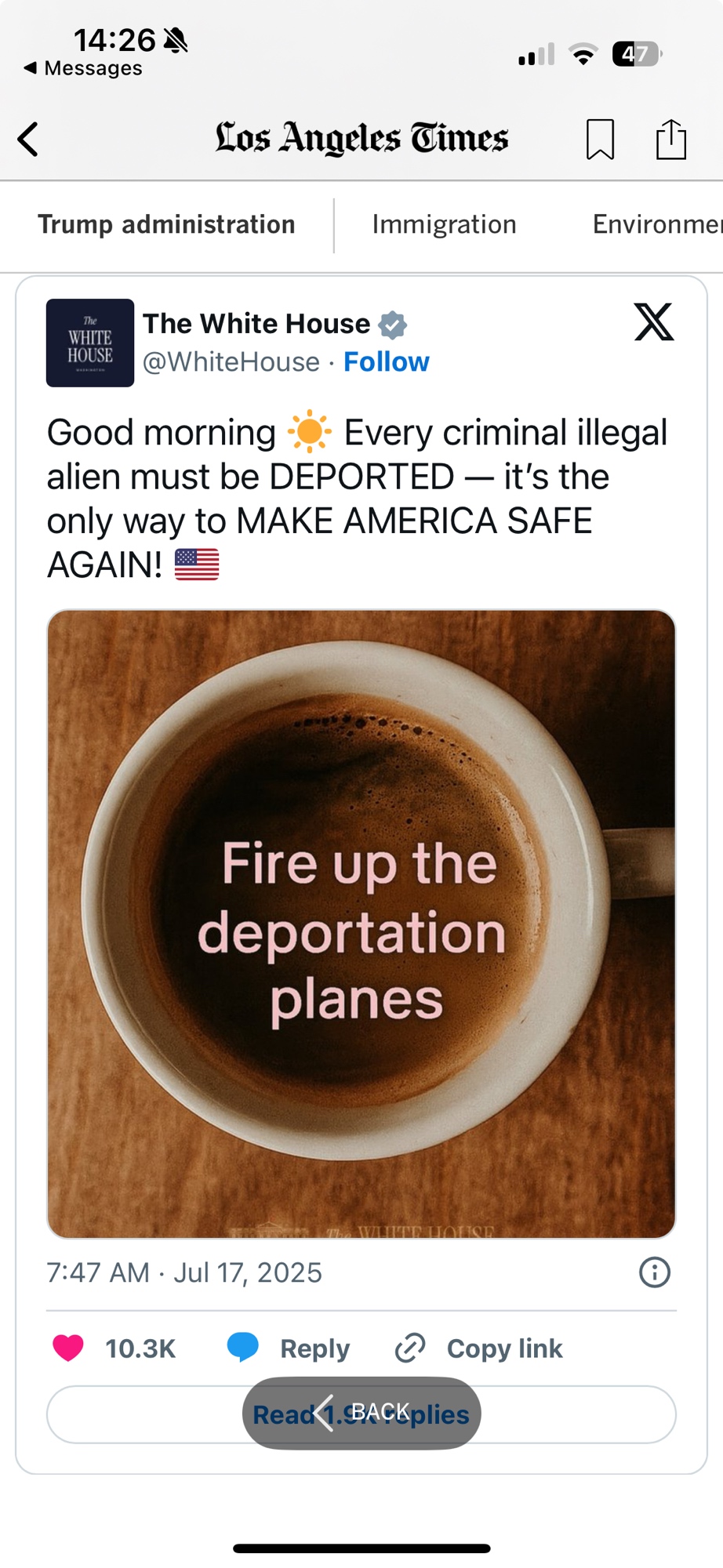Open the deportation planes coffee image
This screenshot has width=723, height=1568.
pyautogui.click(x=361, y=924)
